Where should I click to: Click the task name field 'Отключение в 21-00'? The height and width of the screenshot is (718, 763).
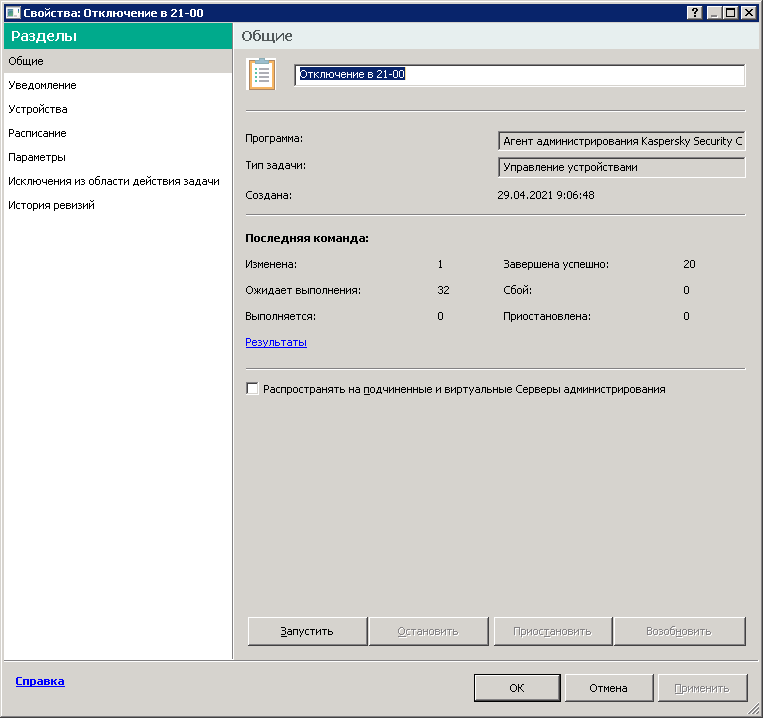[x=520, y=75]
